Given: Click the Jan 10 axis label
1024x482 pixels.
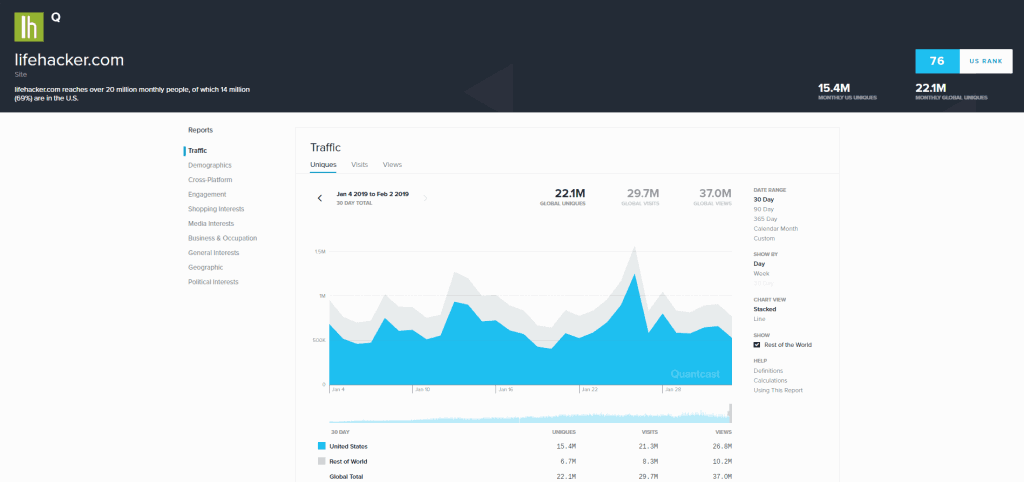Looking at the screenshot, I should click(x=423, y=389).
